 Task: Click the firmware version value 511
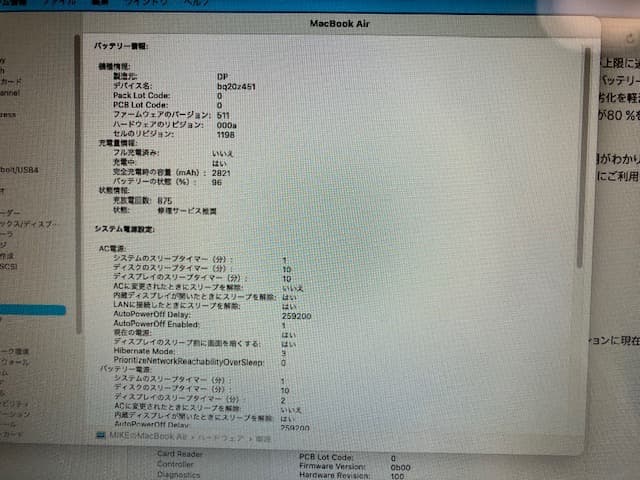[x=223, y=116]
